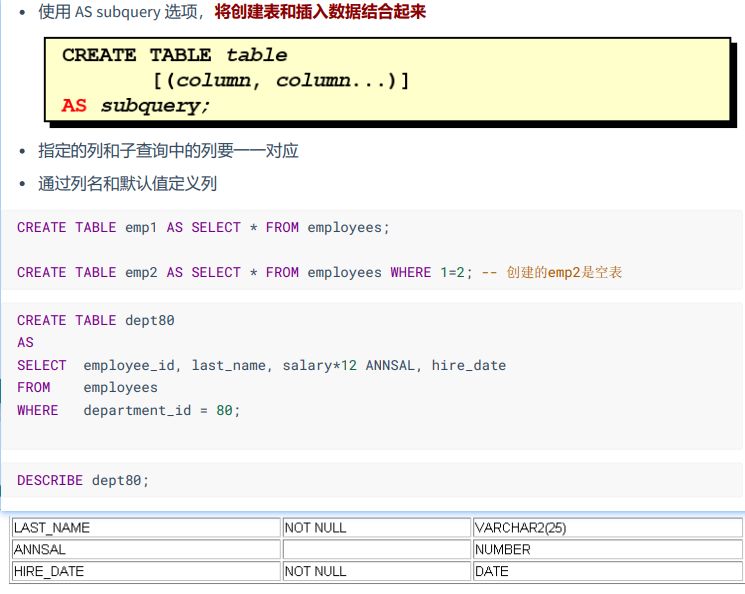This screenshot has height=594, width=745.
Task: Click 'hire_date' in the SELECT line
Action: tap(468, 365)
